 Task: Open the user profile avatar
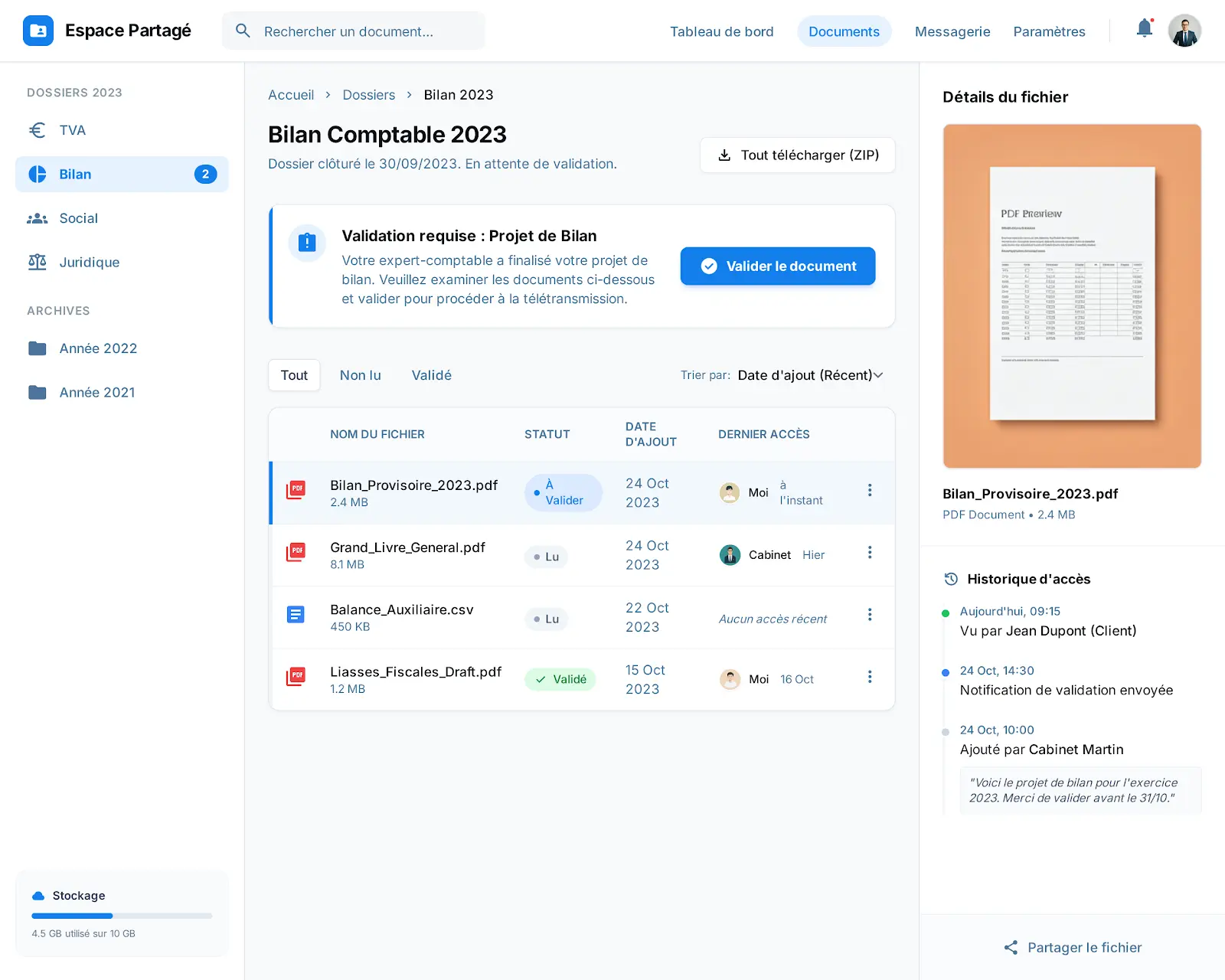(x=1184, y=31)
